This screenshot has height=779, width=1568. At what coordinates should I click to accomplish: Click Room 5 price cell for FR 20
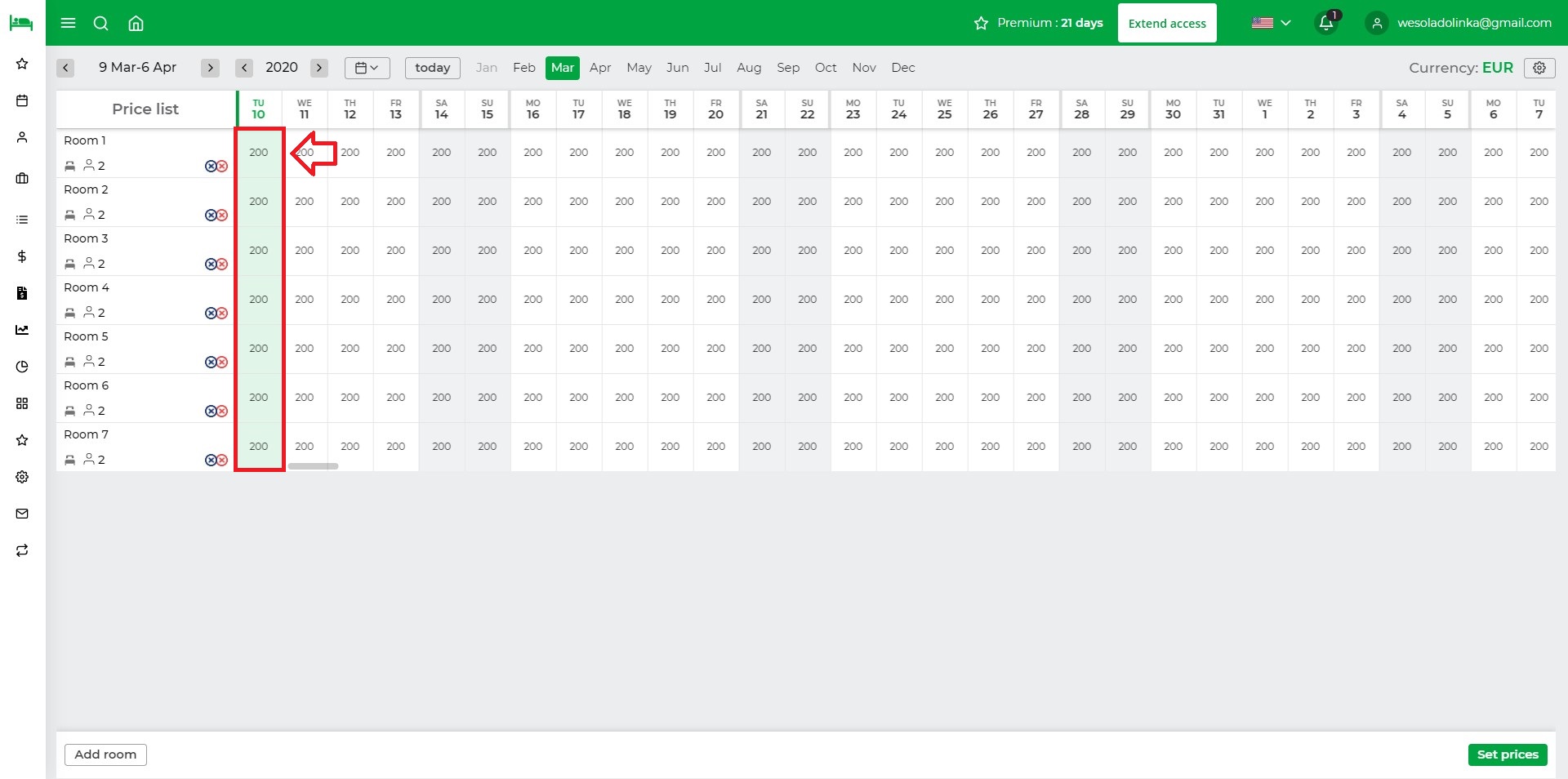[716, 349]
